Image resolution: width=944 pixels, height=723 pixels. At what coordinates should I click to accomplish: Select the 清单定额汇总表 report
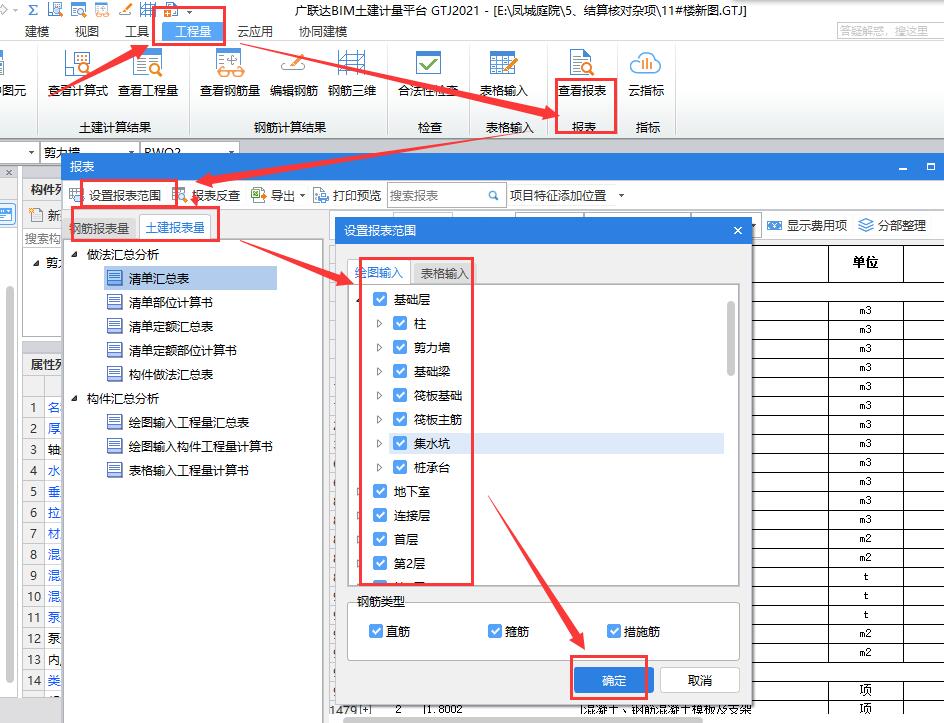[x=160, y=326]
